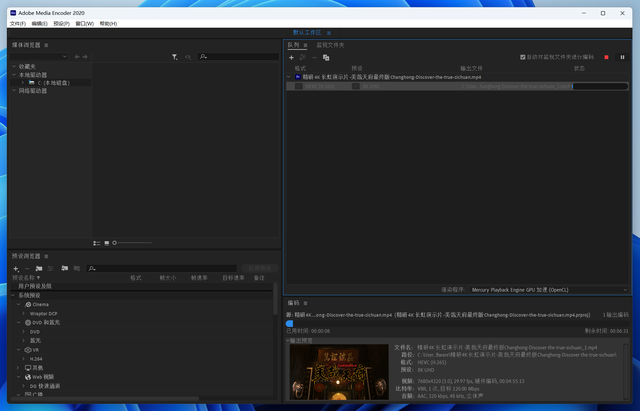
Task: Click the delete preset minus icon in preset browser
Action: click(27, 269)
